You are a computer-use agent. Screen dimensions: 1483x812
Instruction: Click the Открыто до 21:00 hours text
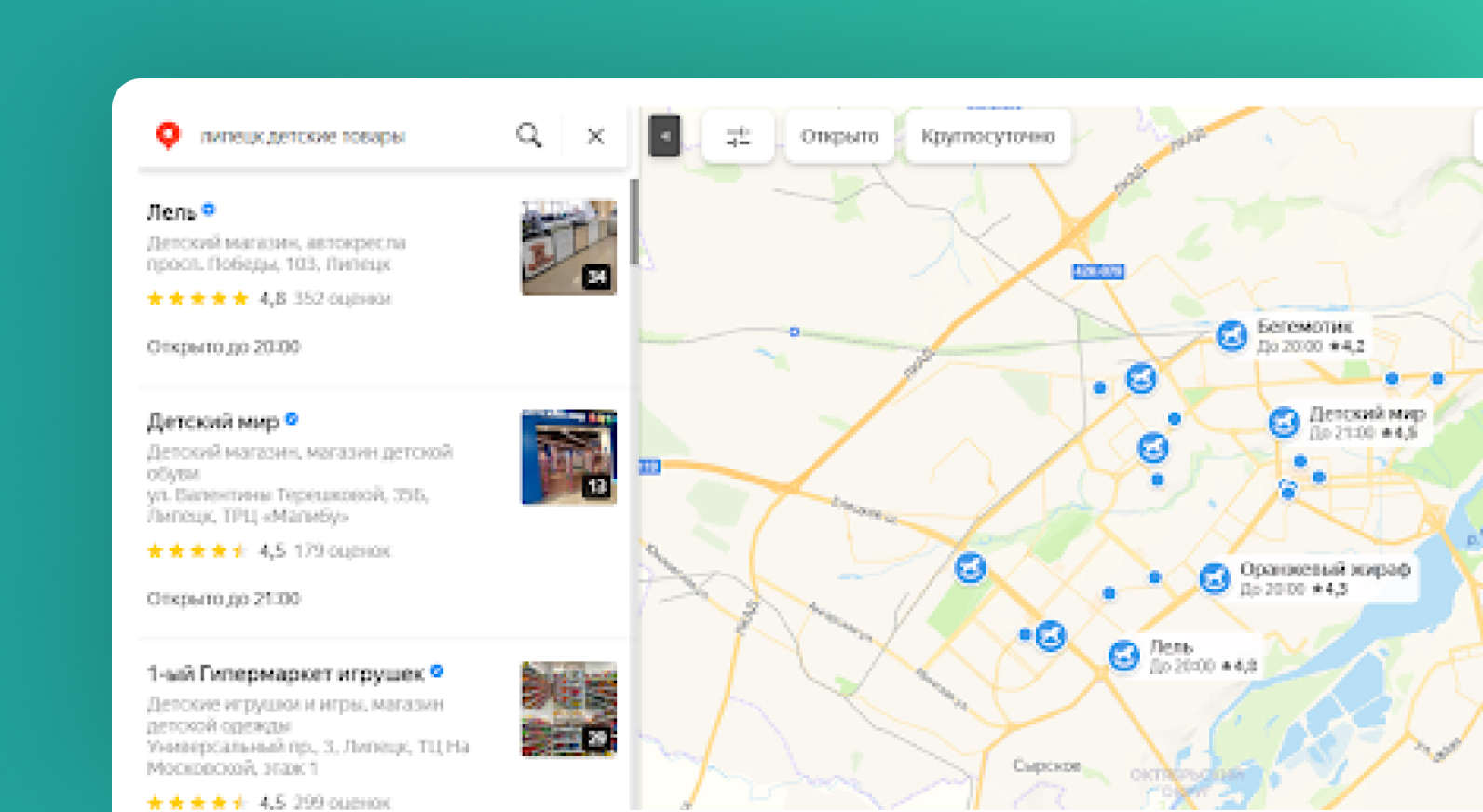point(224,598)
